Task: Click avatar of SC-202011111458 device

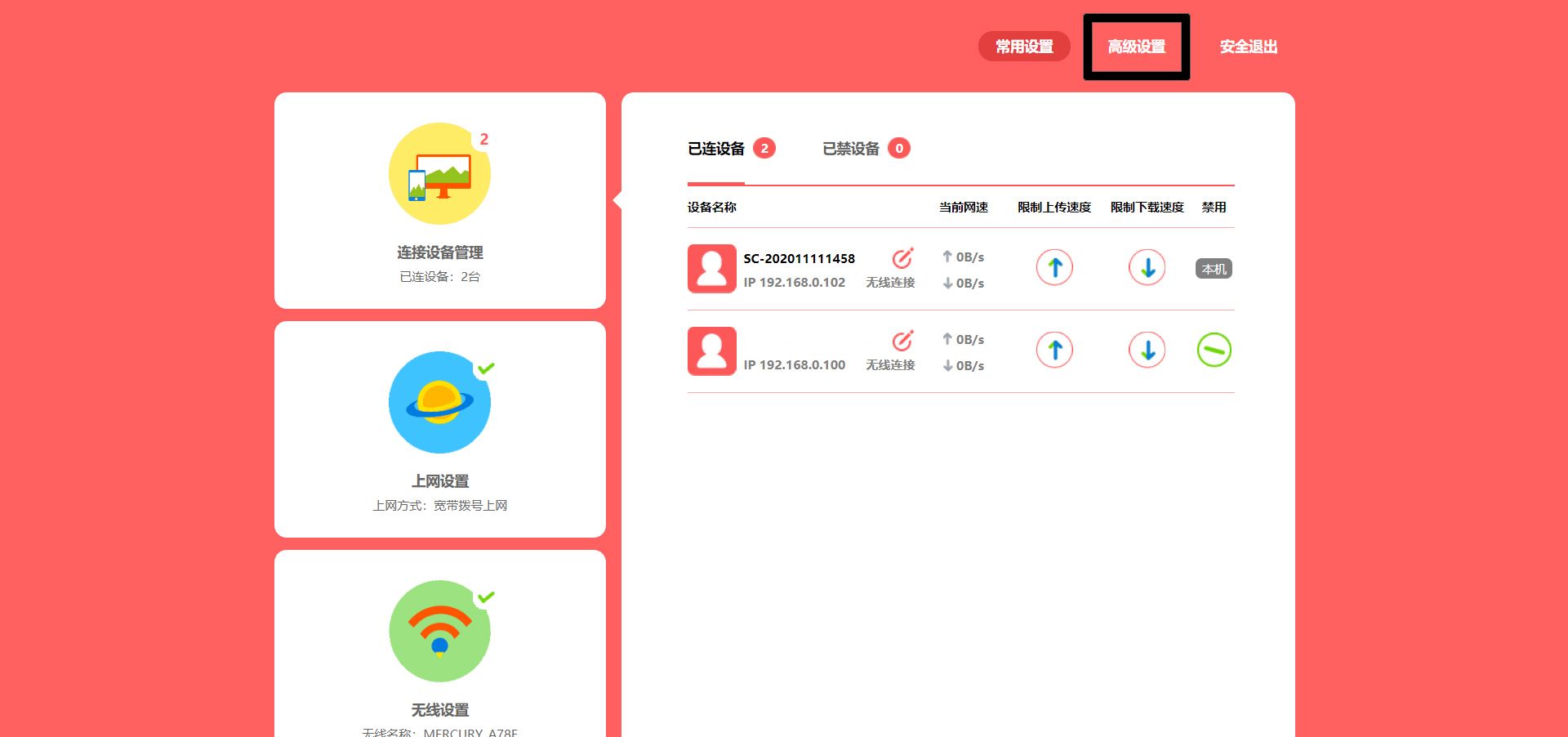Action: pyautogui.click(x=712, y=269)
